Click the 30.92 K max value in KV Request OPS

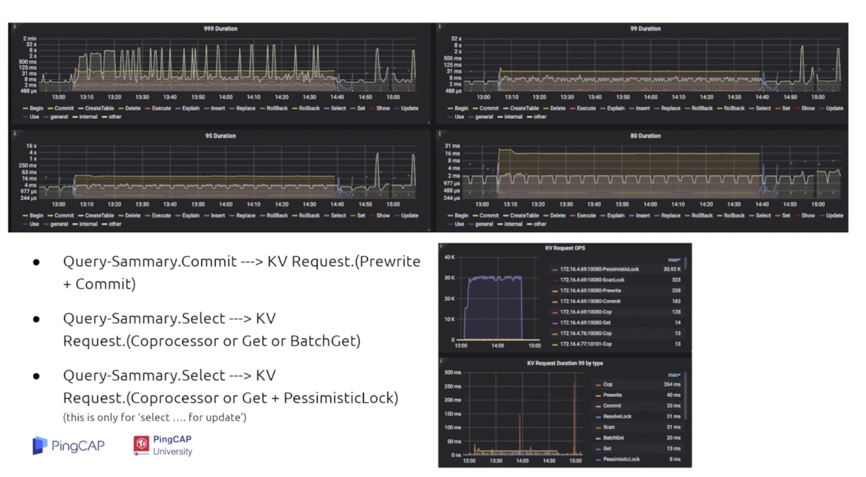672,269
